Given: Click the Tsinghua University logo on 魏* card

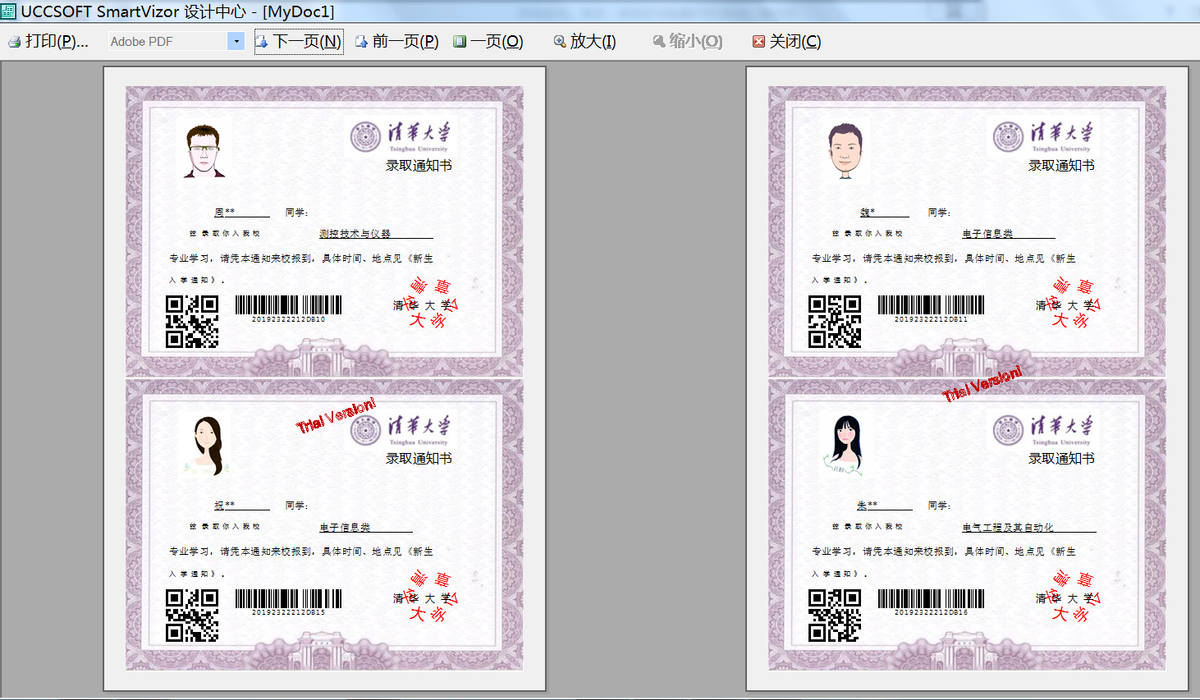Looking at the screenshot, I should 1044,137.
